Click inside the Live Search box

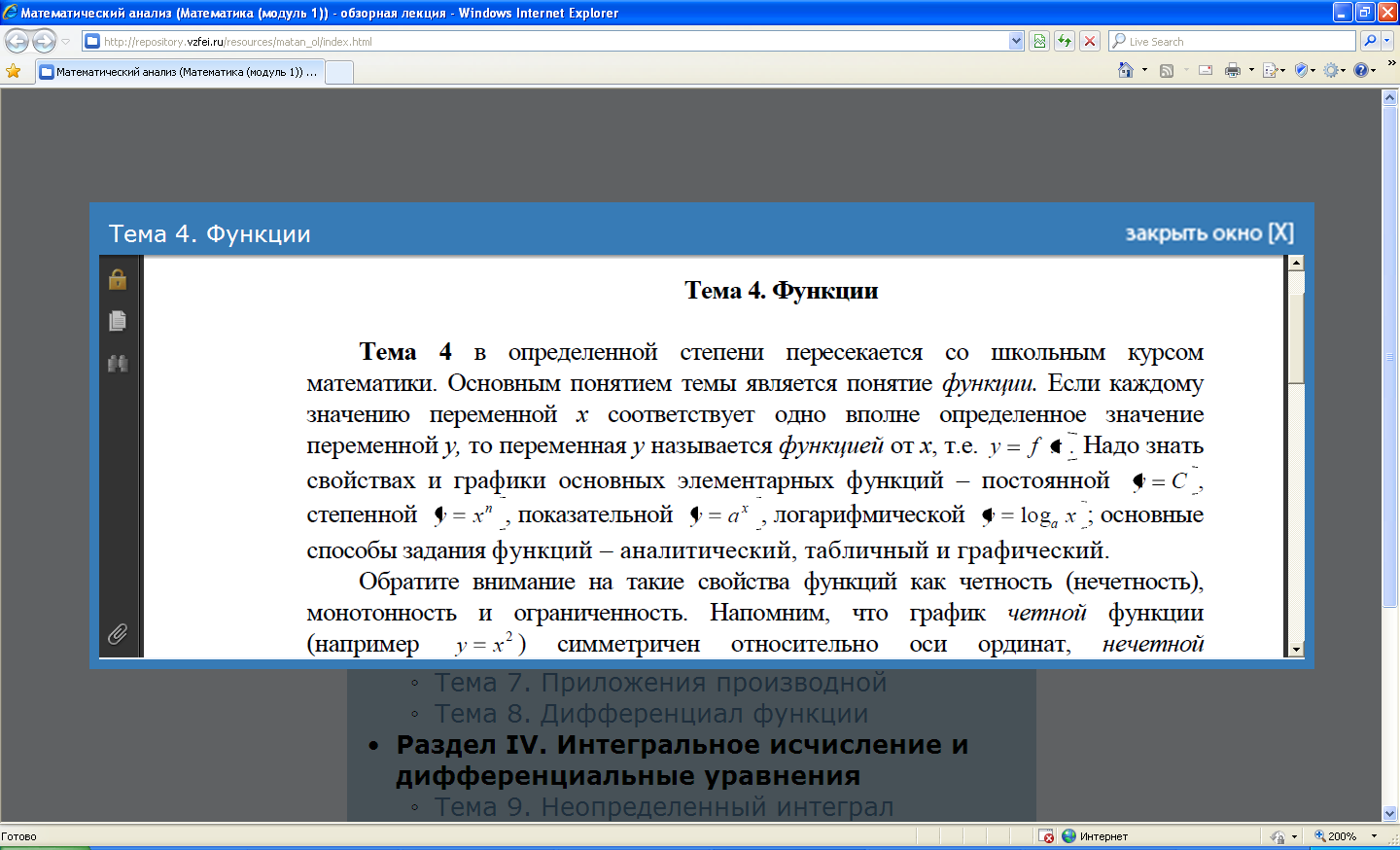click(x=1232, y=41)
